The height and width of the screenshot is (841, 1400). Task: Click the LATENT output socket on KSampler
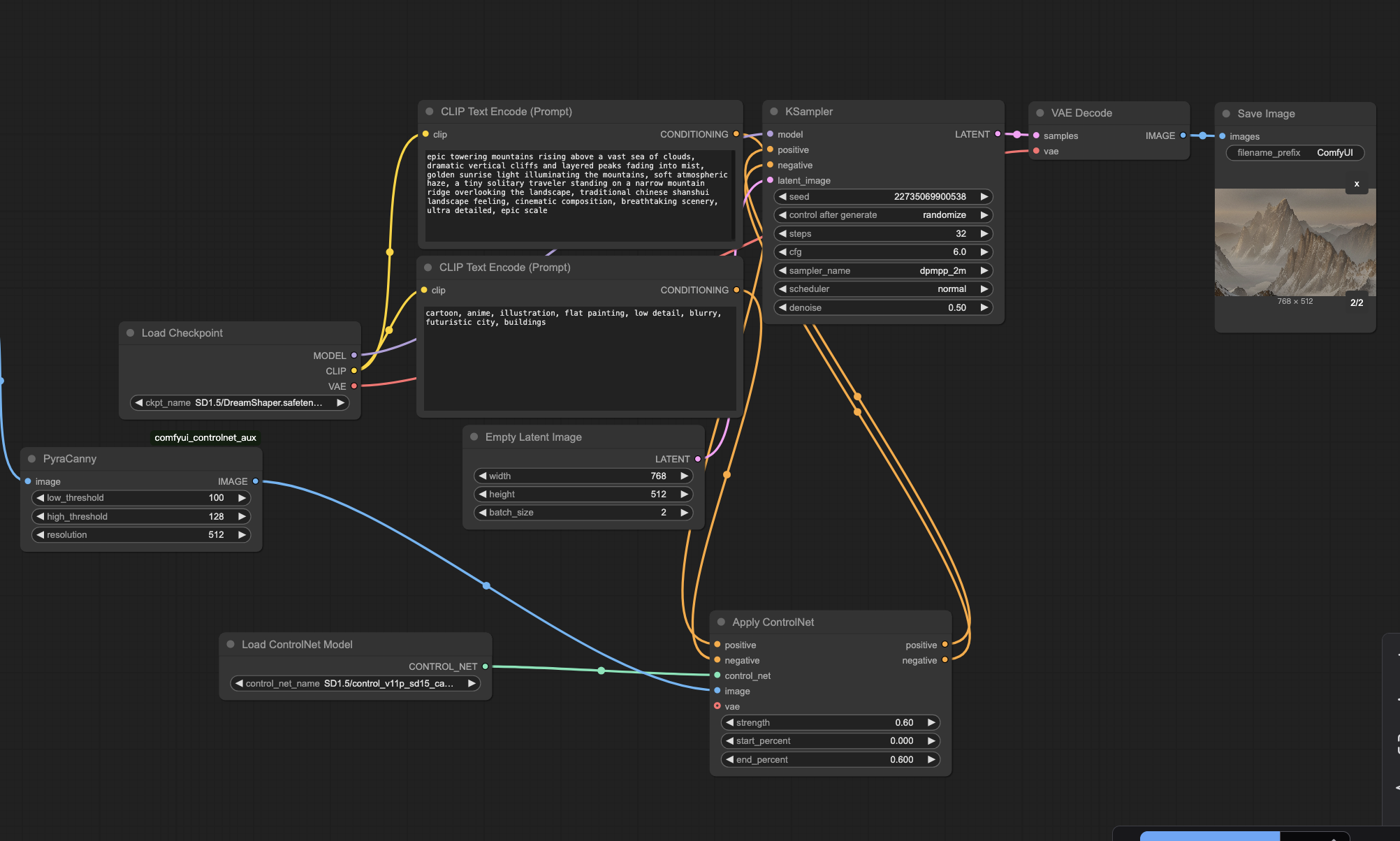998,134
